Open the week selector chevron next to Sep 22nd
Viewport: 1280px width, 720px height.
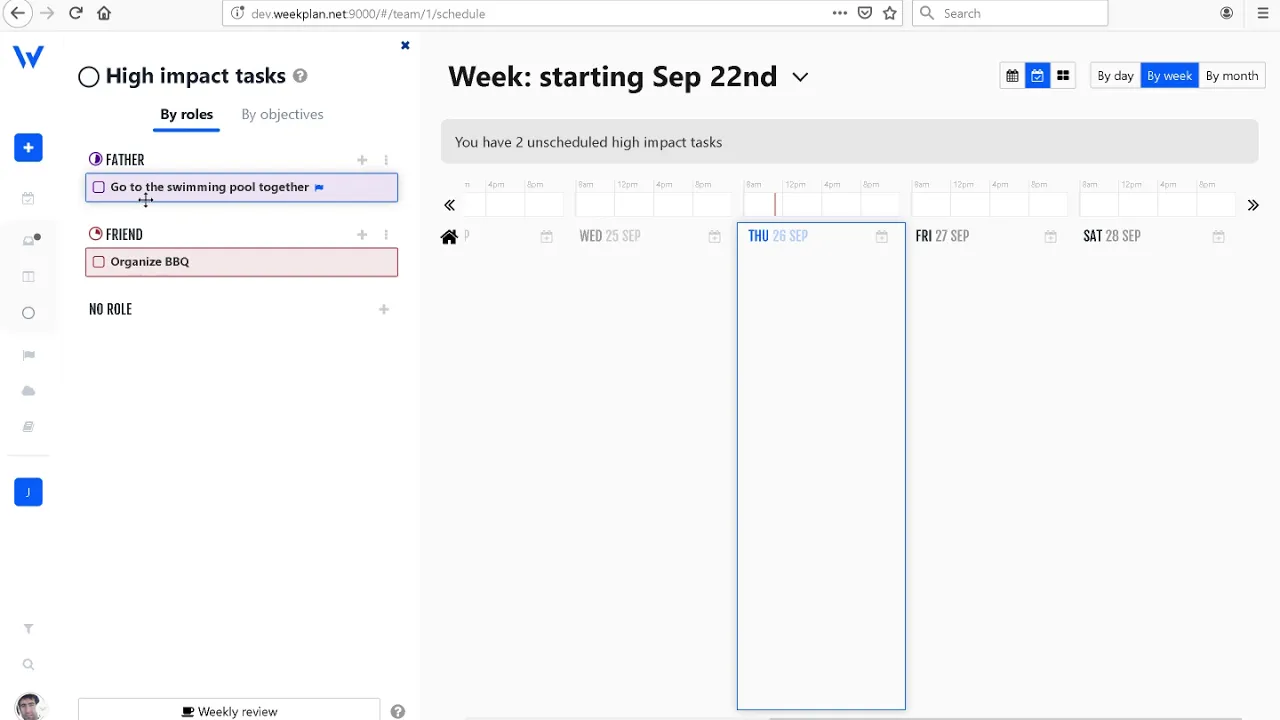[x=799, y=76]
